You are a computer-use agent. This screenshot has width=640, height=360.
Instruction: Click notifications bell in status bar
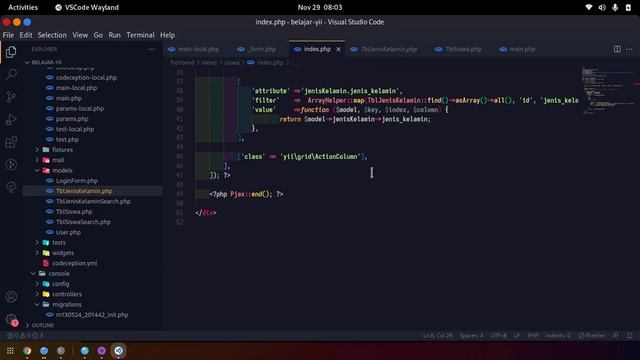coord(629,336)
